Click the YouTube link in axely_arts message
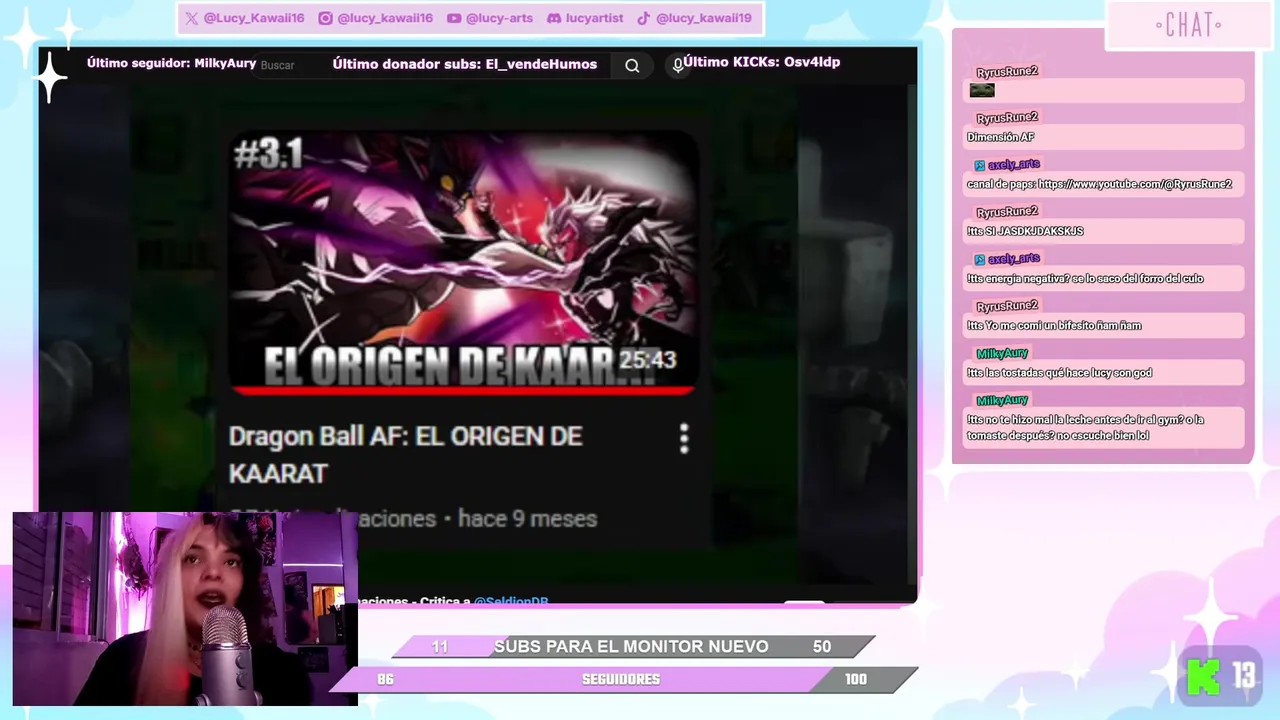Screen dimensions: 1280x720 point(1134,184)
